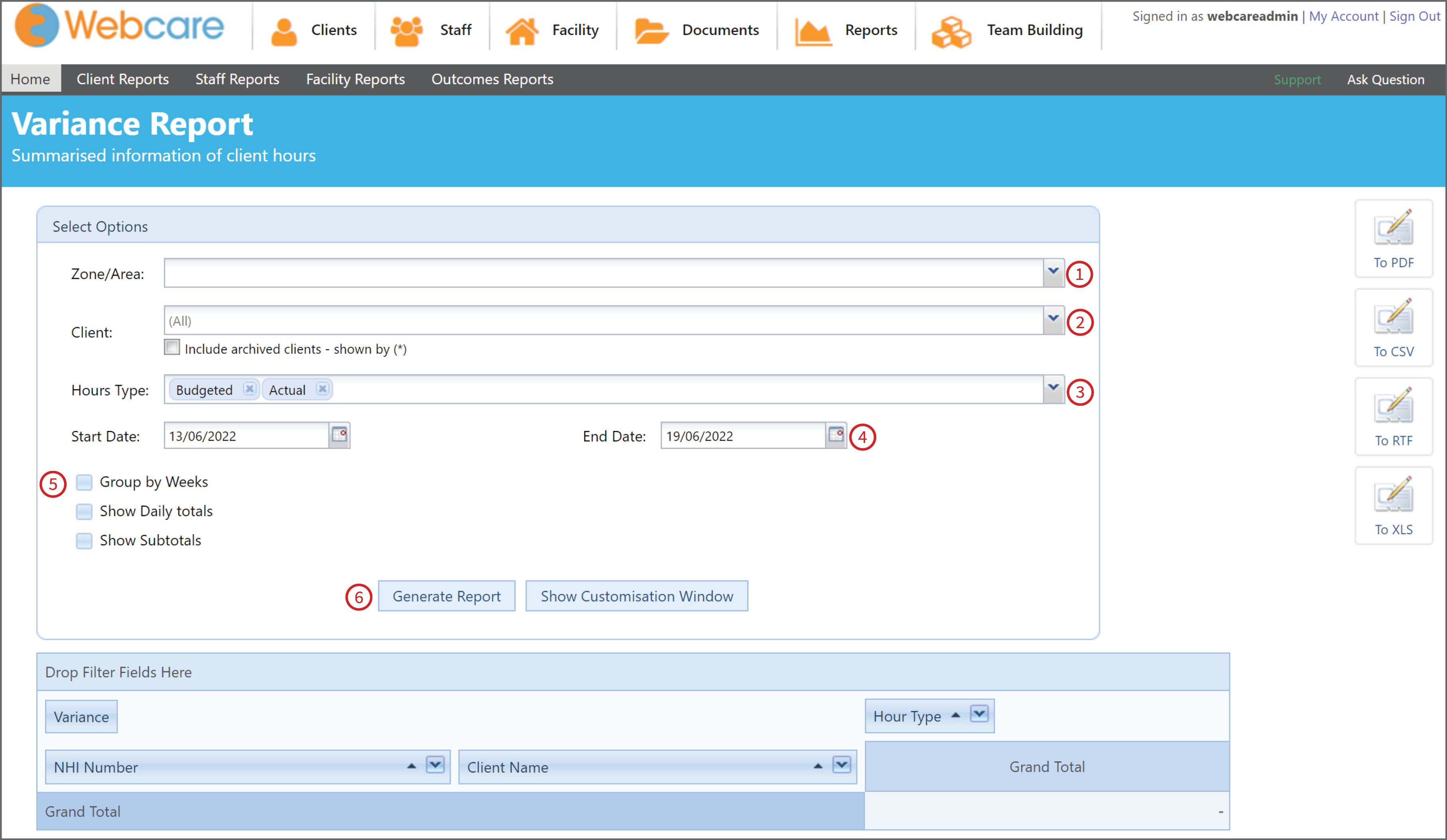Screen dimensions: 1447x840
Task: Export the report using To CSV icon
Action: [1393, 327]
